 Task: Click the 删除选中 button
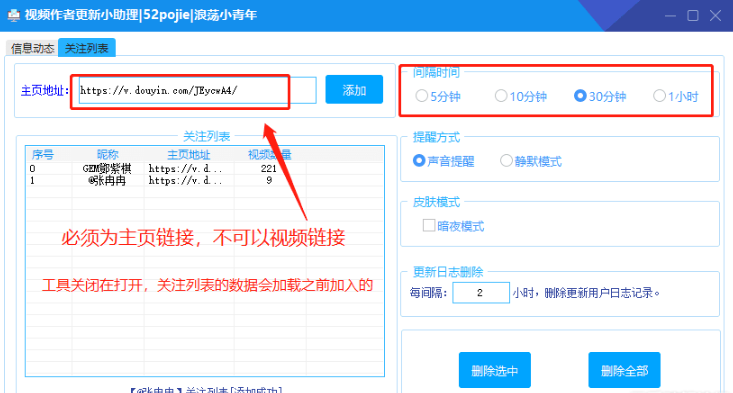click(x=495, y=370)
